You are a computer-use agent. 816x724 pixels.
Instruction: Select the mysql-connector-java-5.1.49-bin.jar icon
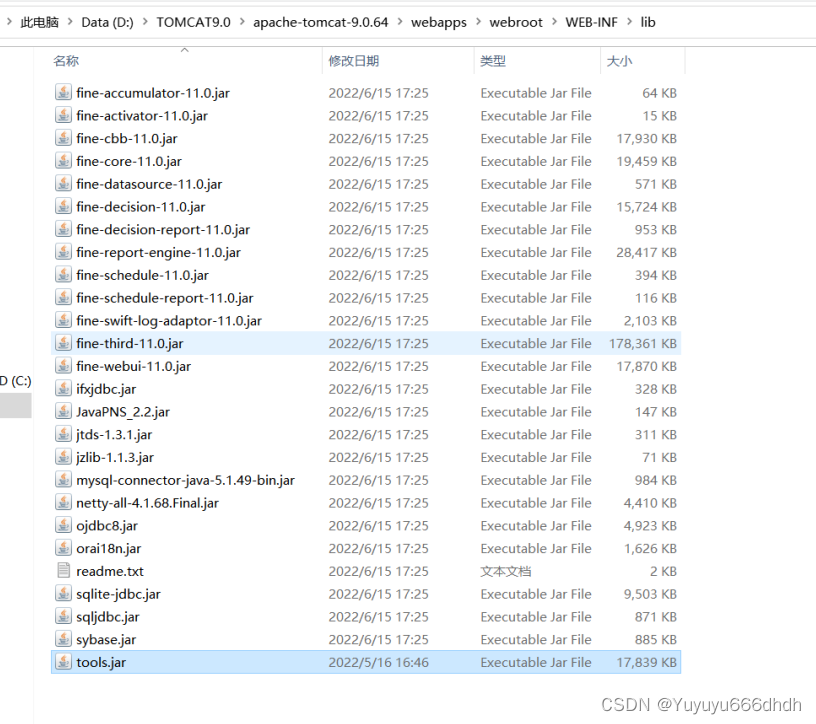(x=63, y=480)
